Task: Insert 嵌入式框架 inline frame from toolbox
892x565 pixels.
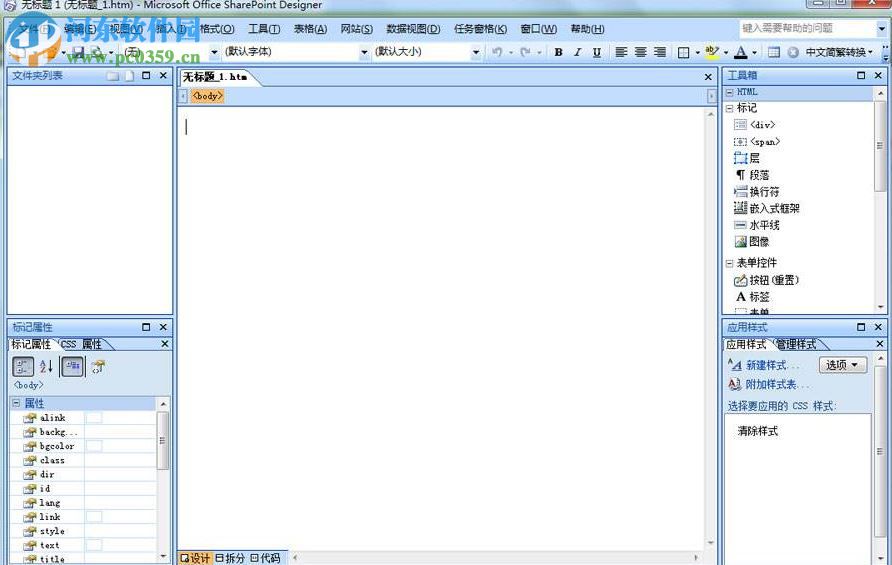Action: pyautogui.click(x=767, y=208)
